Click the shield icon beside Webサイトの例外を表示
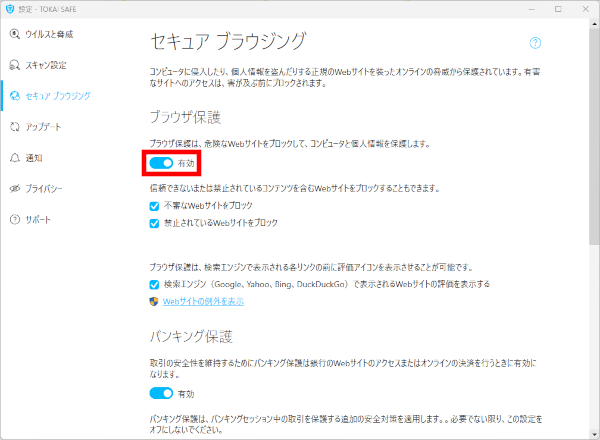Viewport: 600px width, 440px height. (x=154, y=301)
